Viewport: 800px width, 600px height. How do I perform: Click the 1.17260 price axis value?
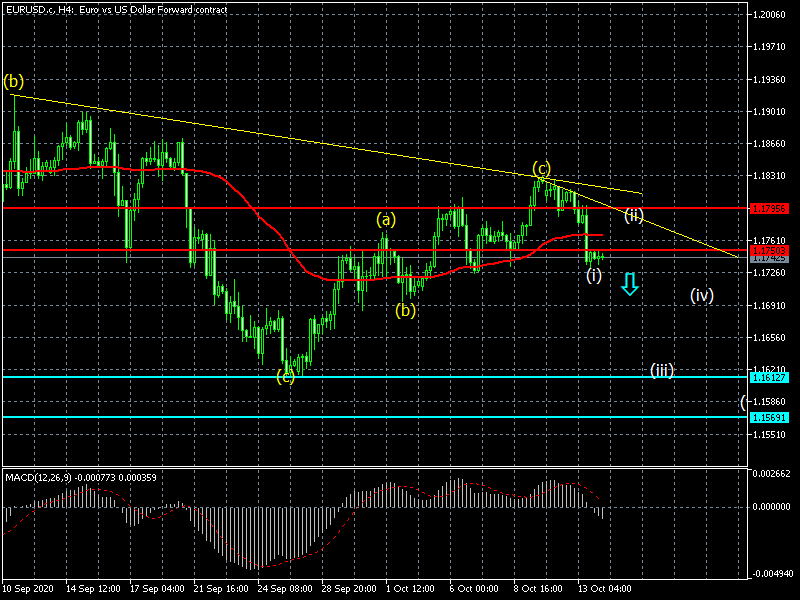(769, 273)
